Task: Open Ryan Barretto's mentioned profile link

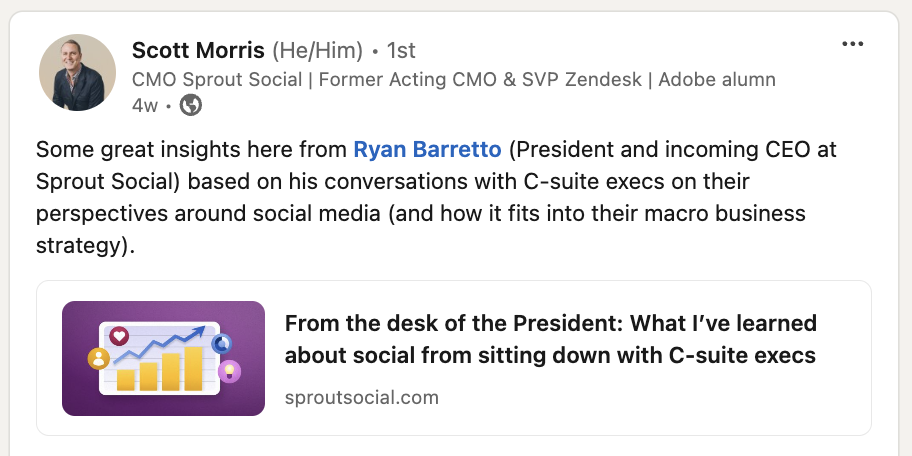Action: tap(428, 149)
